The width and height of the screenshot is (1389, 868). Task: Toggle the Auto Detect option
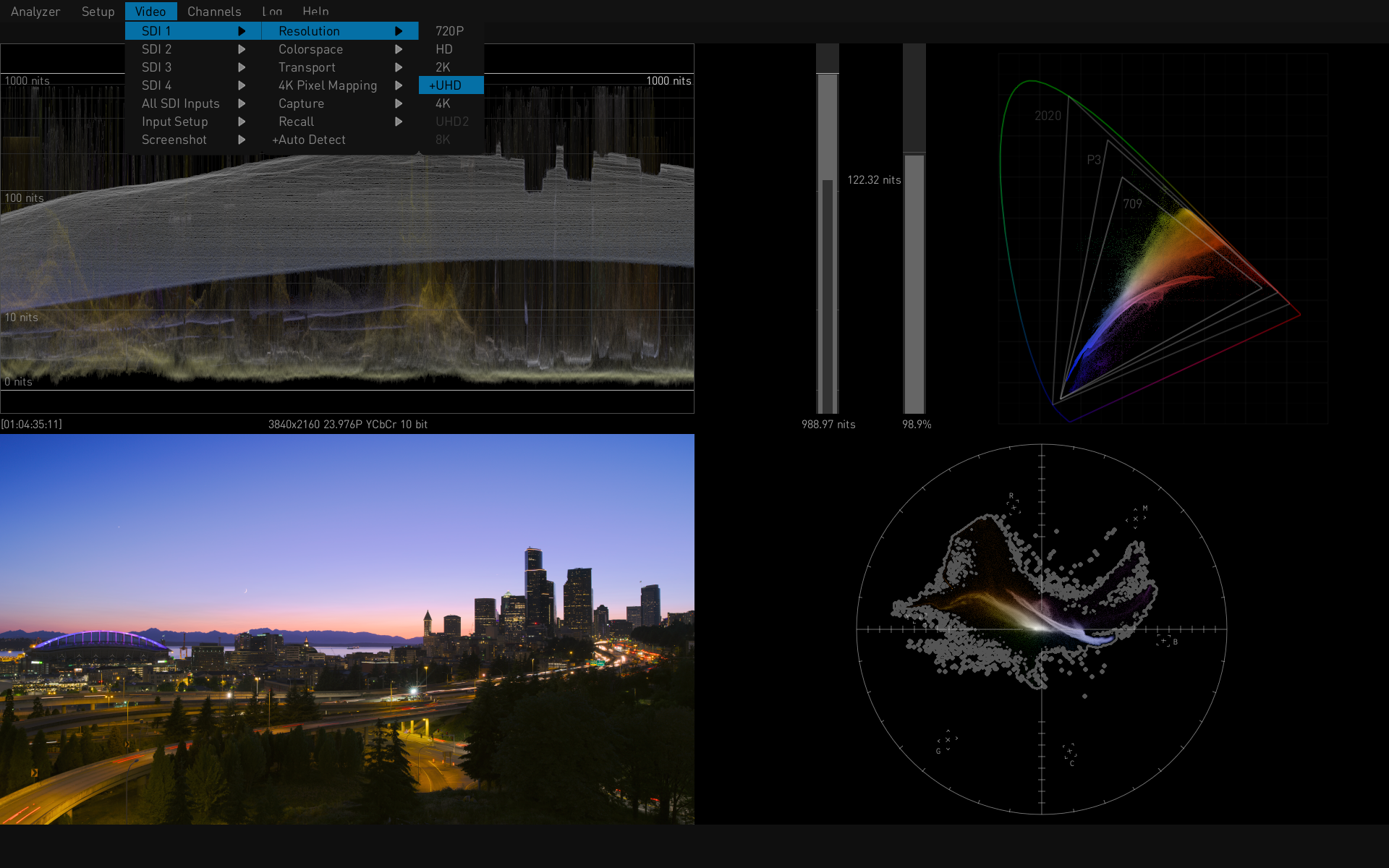click(x=310, y=140)
